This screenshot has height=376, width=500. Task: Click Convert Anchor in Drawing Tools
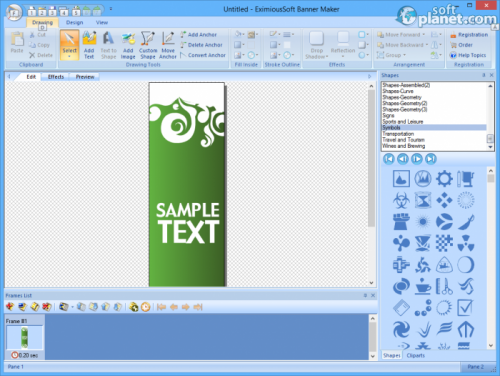(203, 55)
